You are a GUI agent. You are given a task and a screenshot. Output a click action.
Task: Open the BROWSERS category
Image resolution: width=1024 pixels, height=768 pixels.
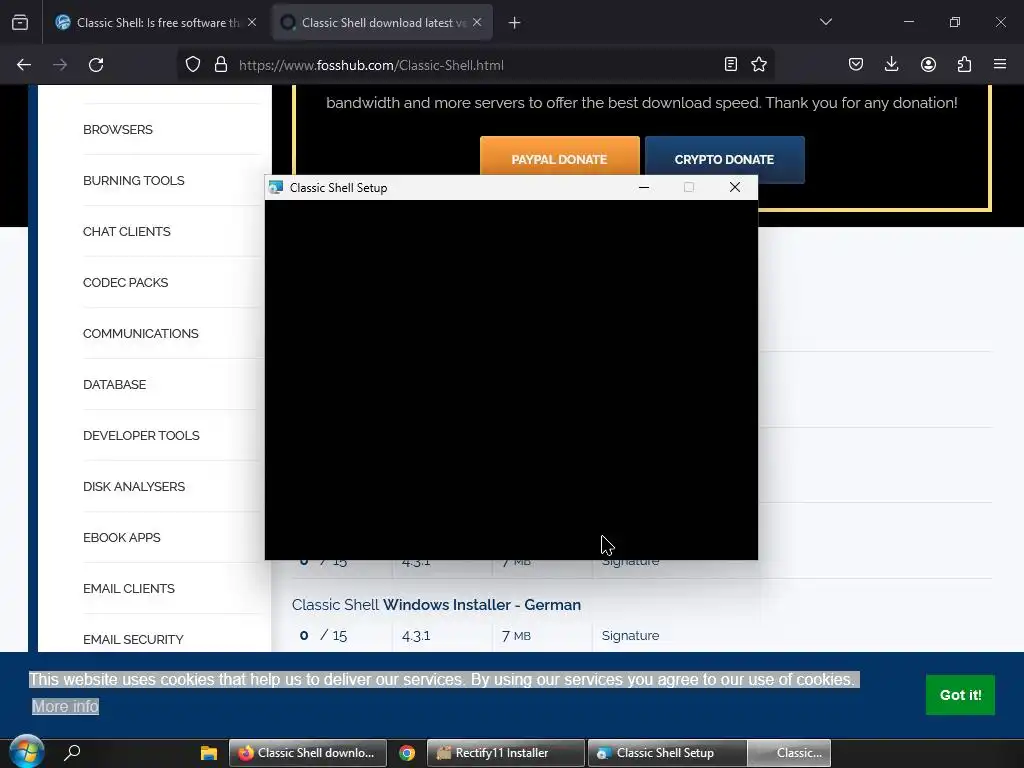coord(118,129)
